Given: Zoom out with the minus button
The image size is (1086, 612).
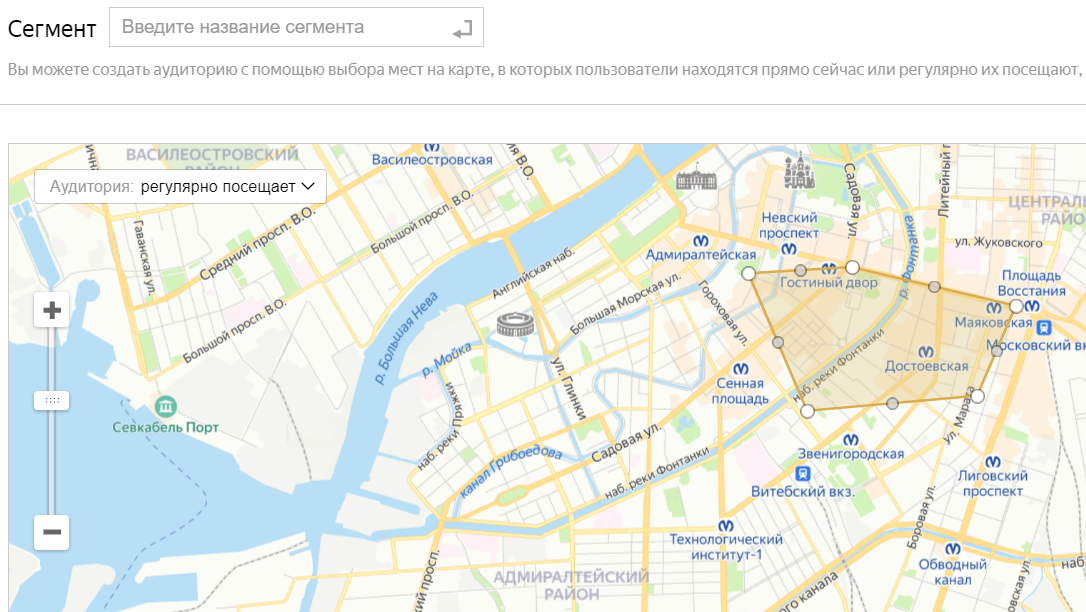Looking at the screenshot, I should click(x=52, y=532).
